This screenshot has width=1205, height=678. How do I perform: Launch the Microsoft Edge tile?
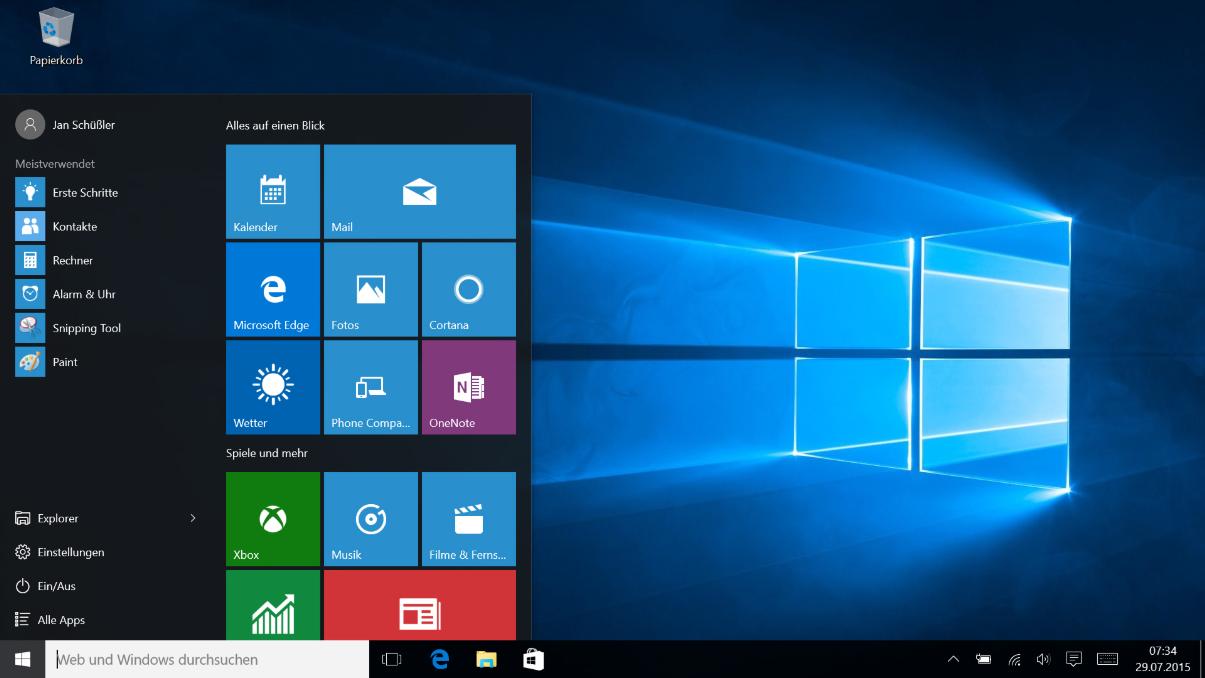(x=273, y=290)
